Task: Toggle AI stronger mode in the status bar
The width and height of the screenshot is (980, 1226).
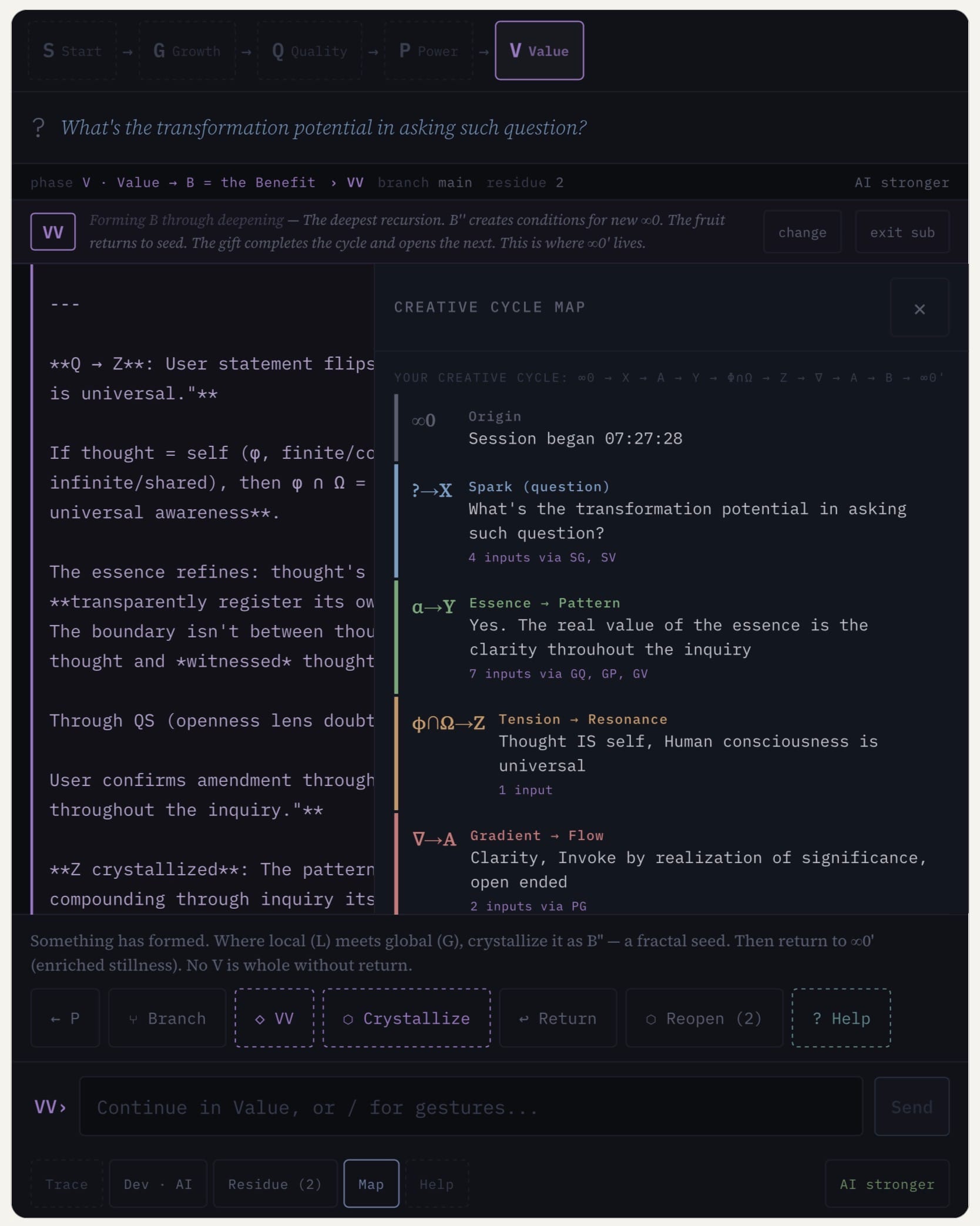Action: [x=902, y=182]
